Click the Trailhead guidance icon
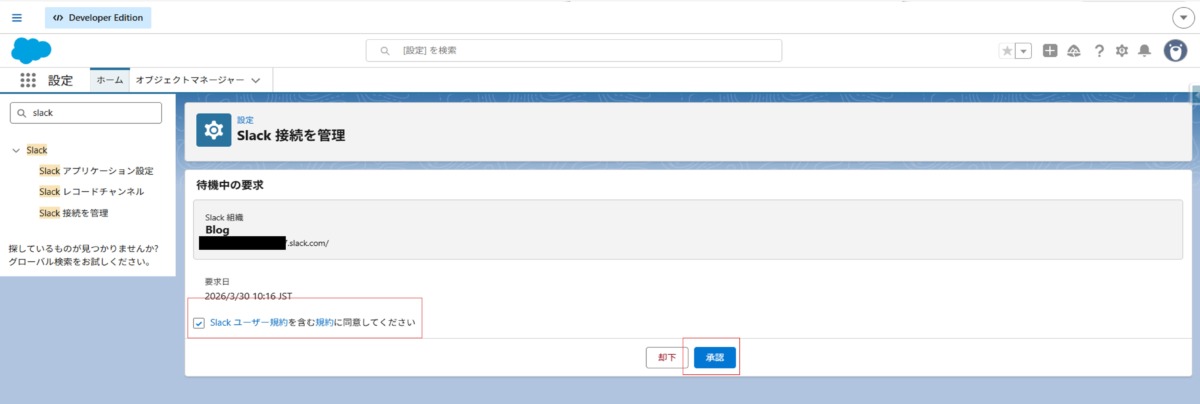Viewport: 1200px width, 404px height. pyautogui.click(x=1074, y=51)
